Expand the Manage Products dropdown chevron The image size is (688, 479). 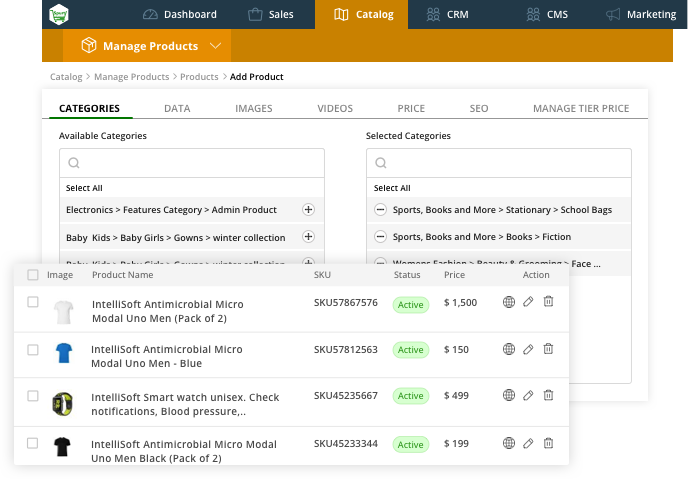click(215, 46)
